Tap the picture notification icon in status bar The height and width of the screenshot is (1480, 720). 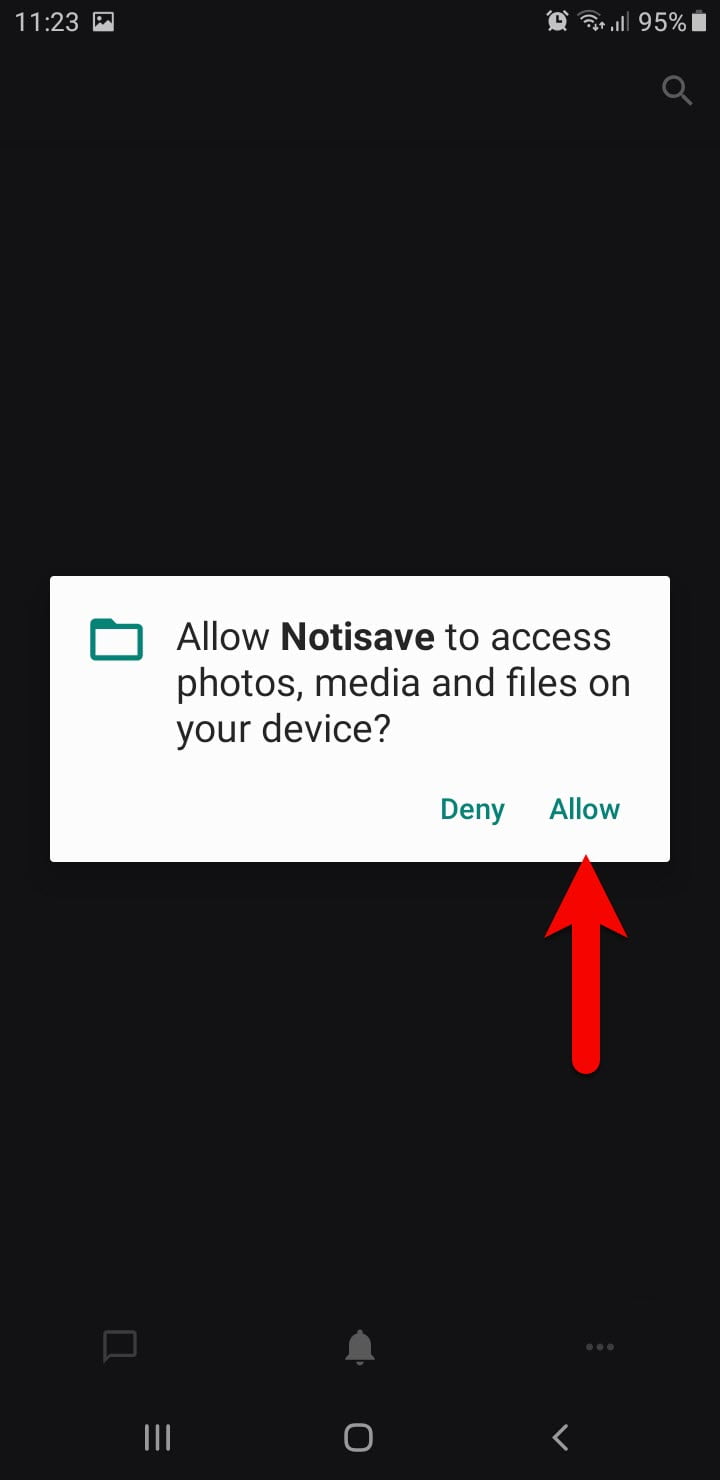coord(103,22)
